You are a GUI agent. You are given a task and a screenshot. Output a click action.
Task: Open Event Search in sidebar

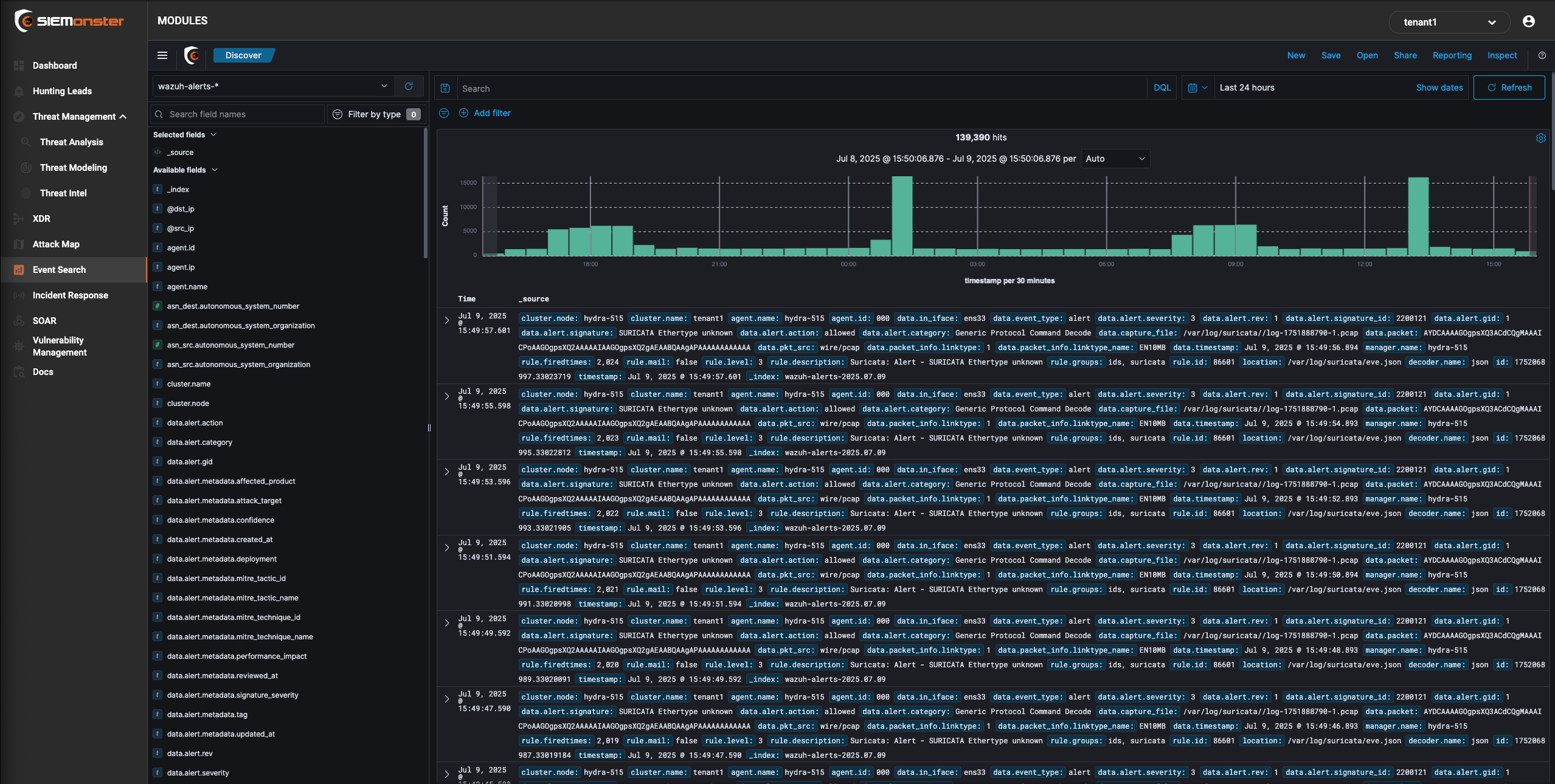(x=59, y=270)
